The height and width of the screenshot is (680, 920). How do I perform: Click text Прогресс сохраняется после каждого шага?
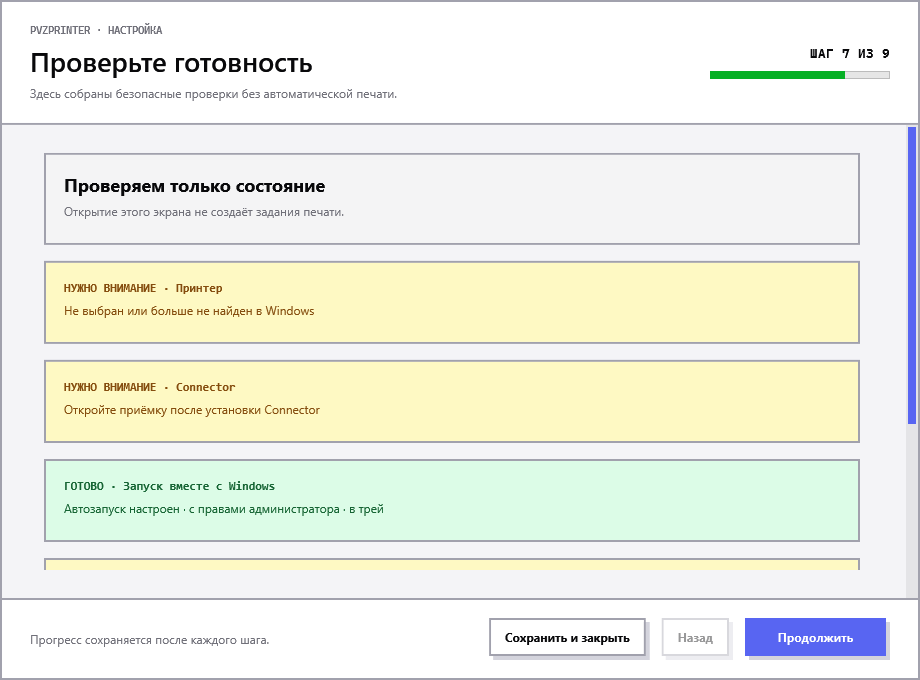pyautogui.click(x=150, y=640)
